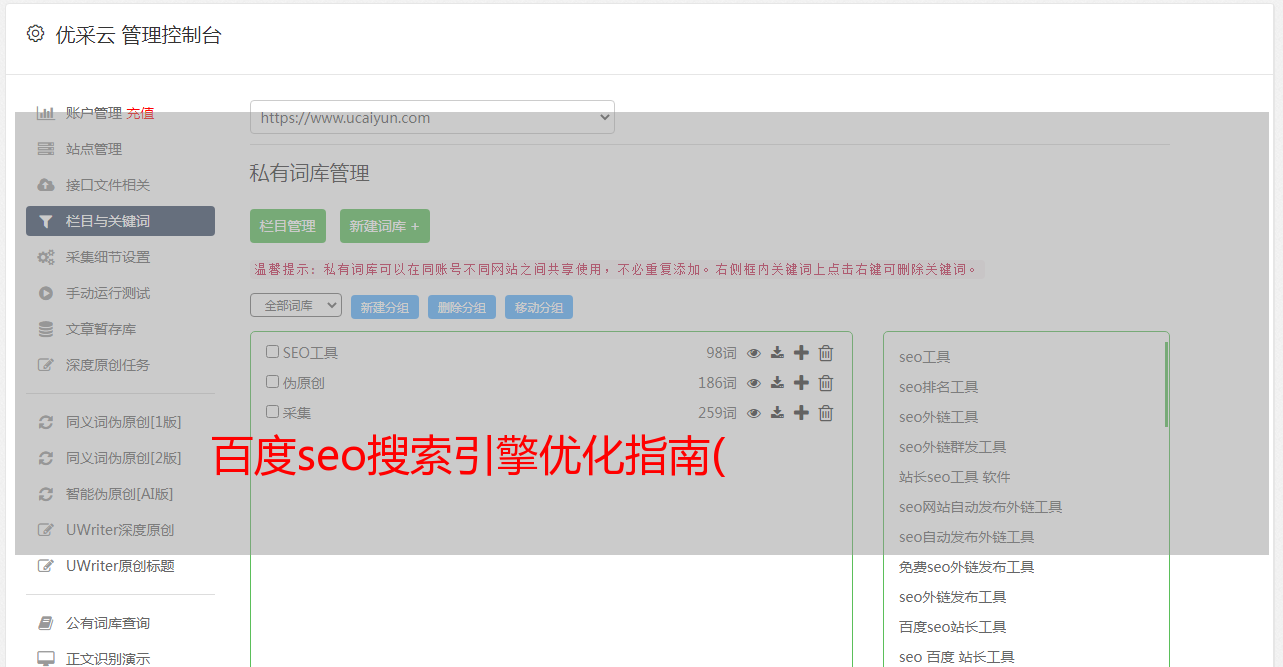Click the eye icon for SEO工具 row
Viewport: 1283px width, 667px height.
click(x=754, y=353)
